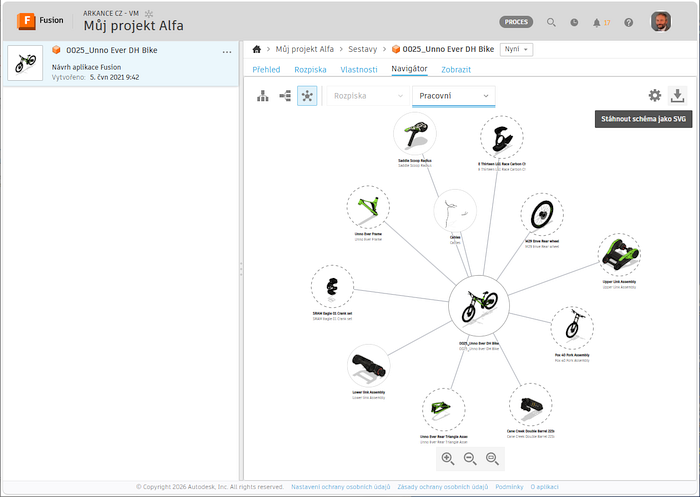Image resolution: width=700 pixels, height=497 pixels.
Task: Open notifications bell icon
Action: [x=596, y=22]
